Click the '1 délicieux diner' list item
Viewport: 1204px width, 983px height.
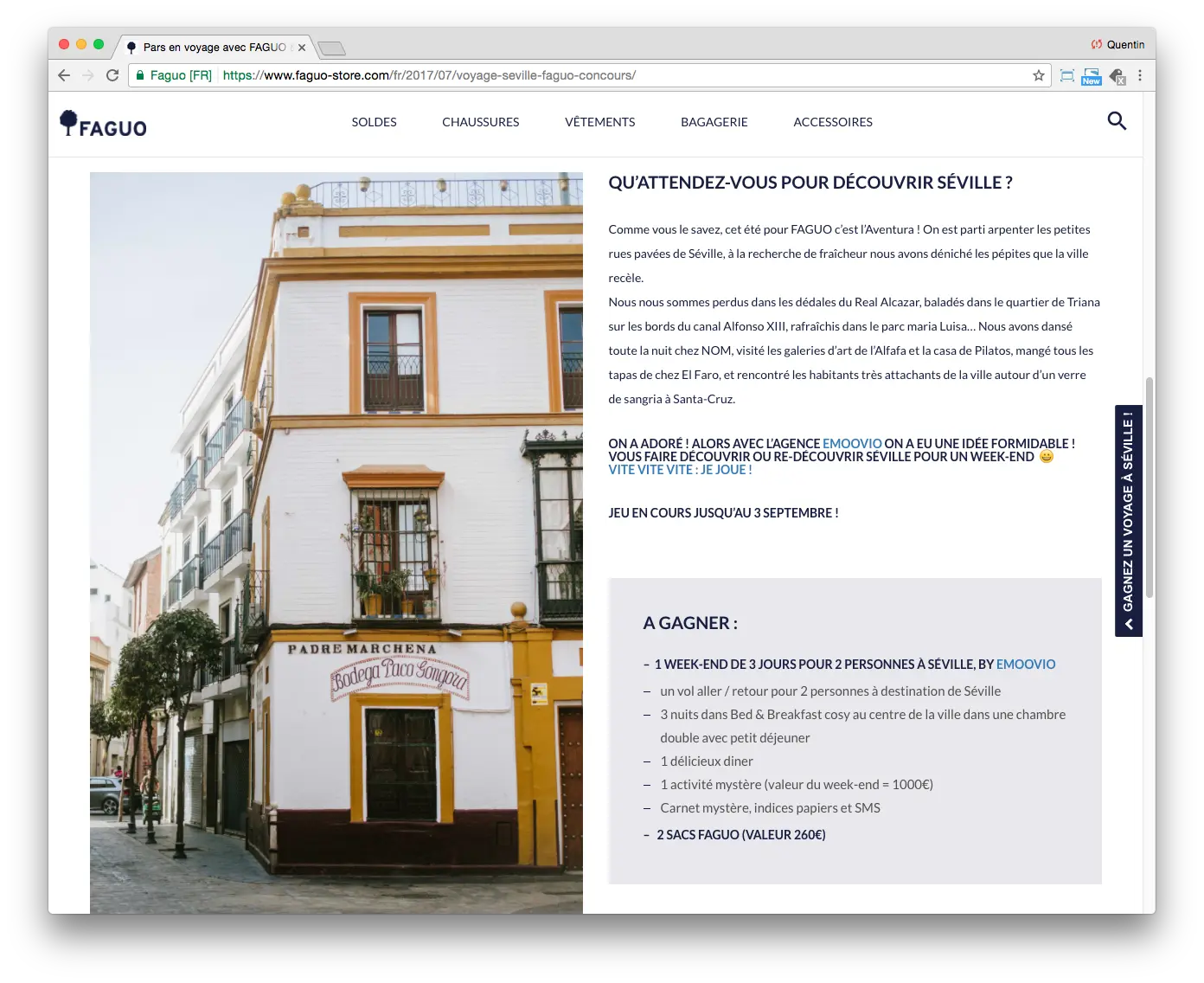click(707, 761)
